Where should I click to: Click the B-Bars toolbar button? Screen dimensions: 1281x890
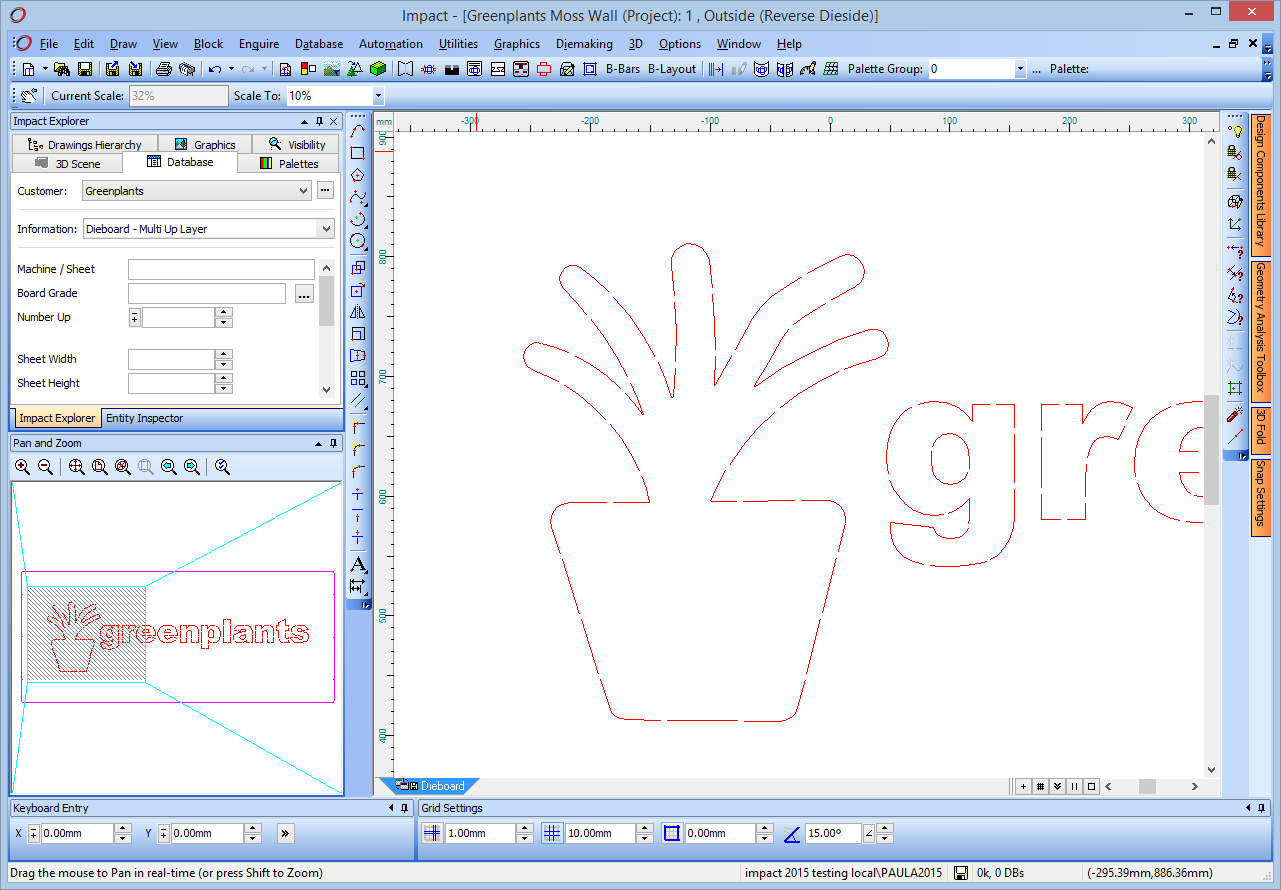click(x=623, y=69)
